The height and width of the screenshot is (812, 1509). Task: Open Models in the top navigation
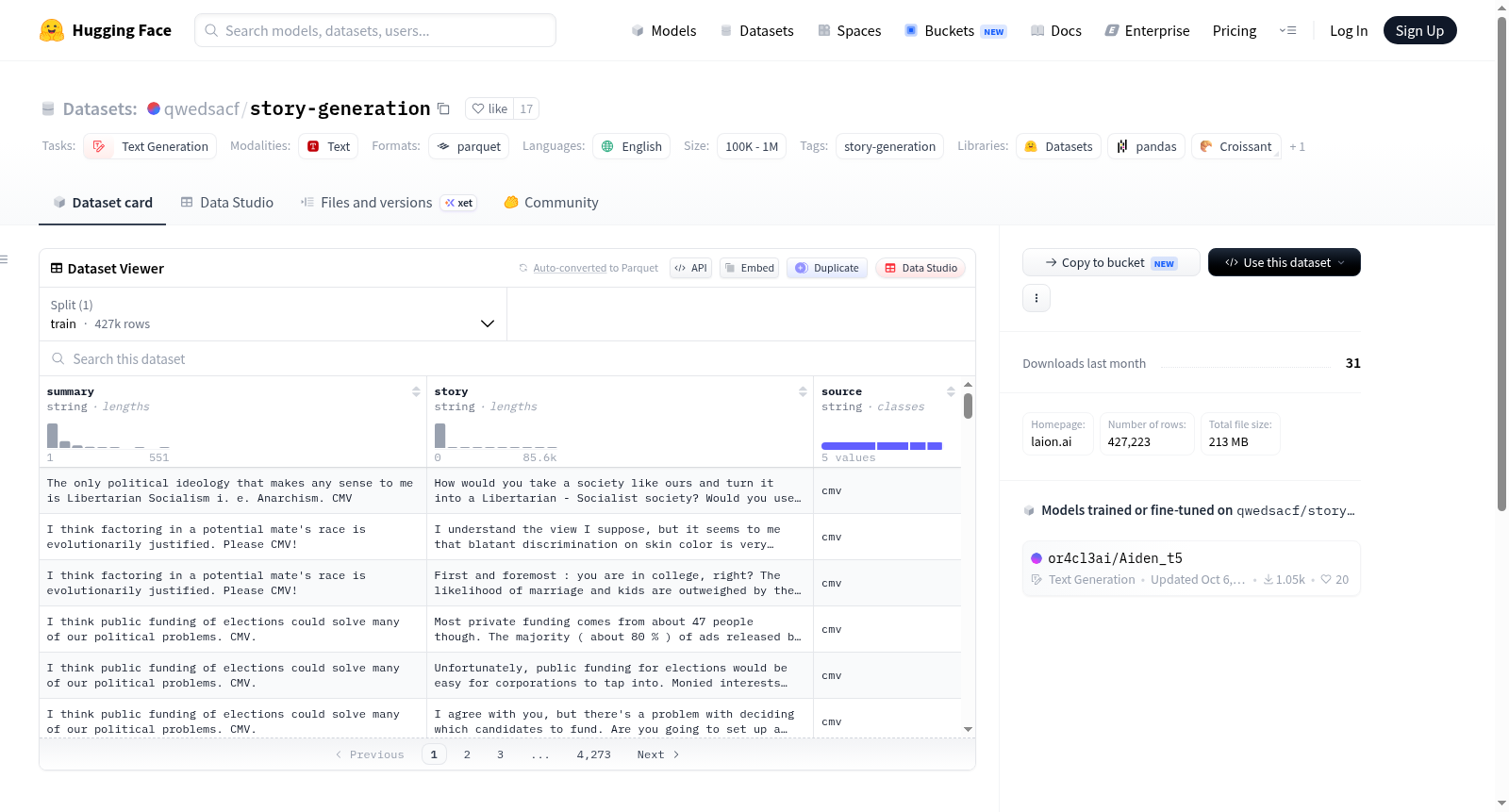pyautogui.click(x=664, y=30)
